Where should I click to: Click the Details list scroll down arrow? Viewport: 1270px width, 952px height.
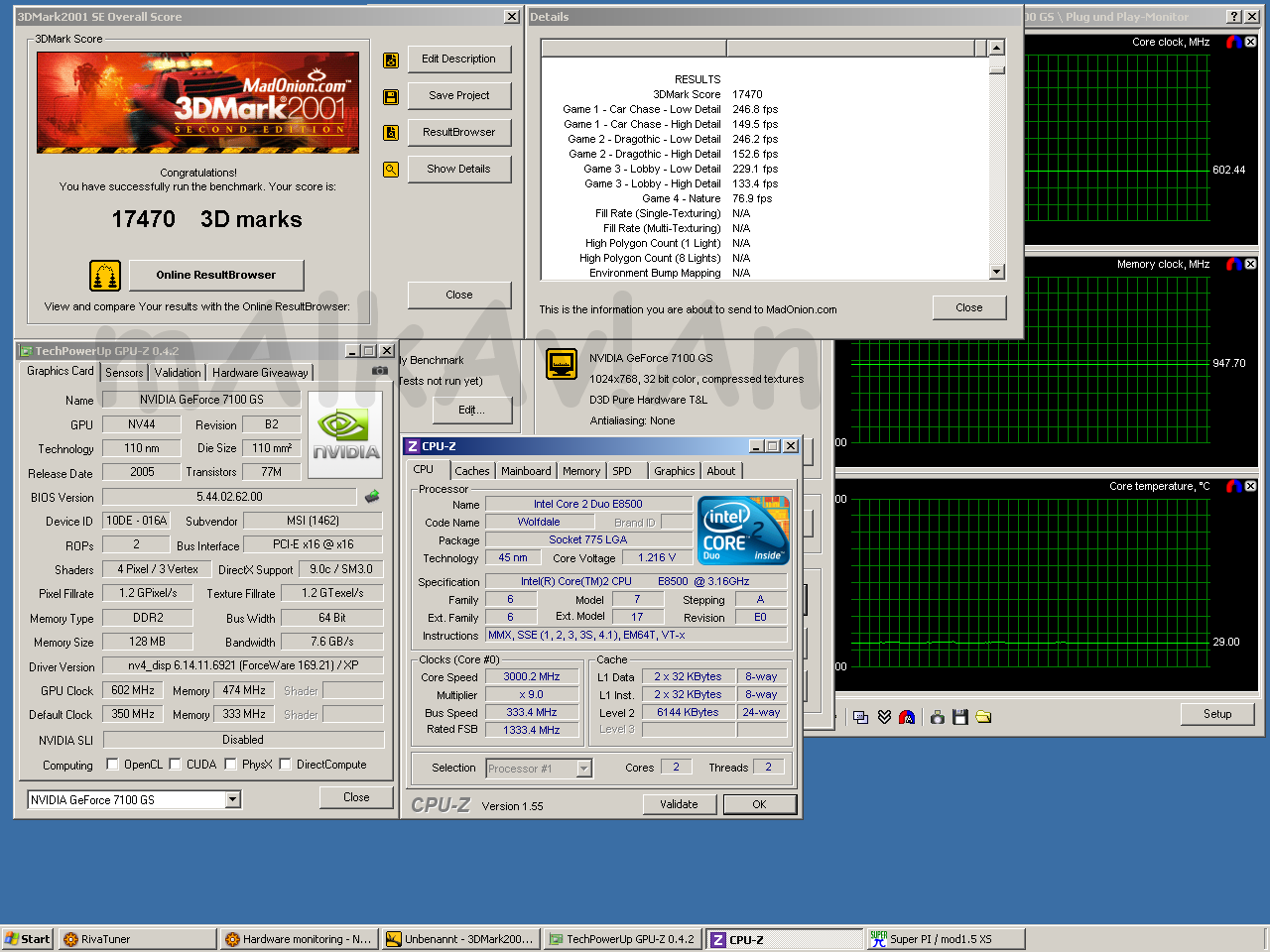[997, 272]
